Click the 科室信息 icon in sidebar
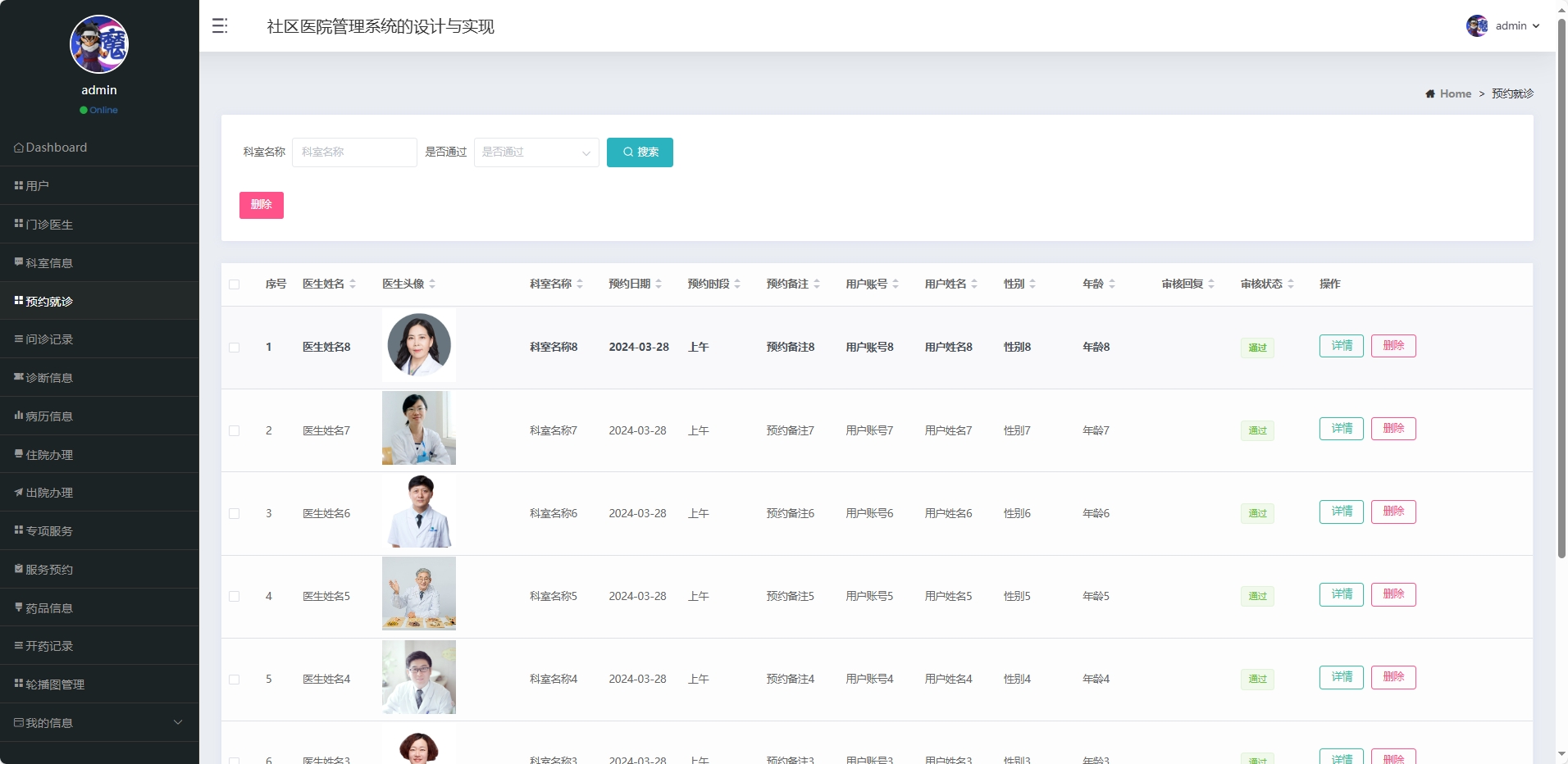Viewport: 1568px width, 764px height. click(19, 262)
